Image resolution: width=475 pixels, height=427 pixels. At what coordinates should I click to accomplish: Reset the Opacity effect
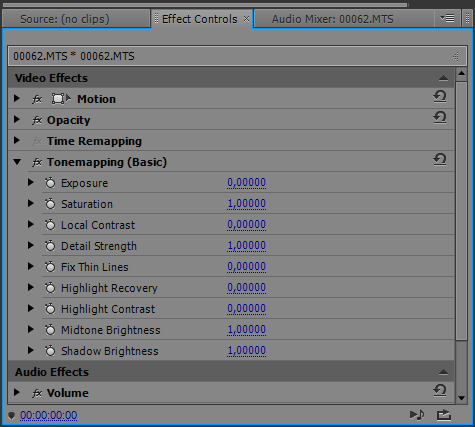(x=440, y=118)
